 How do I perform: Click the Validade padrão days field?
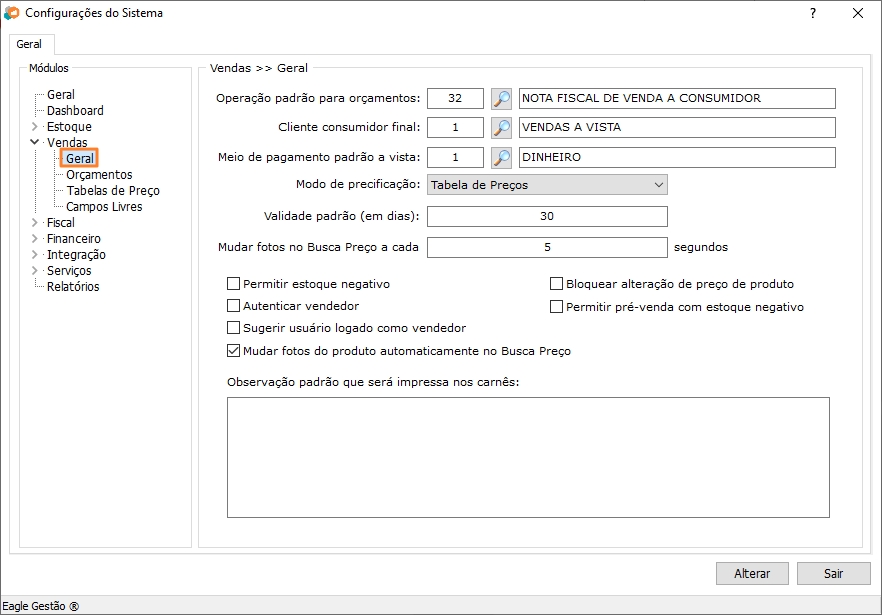[x=547, y=216]
